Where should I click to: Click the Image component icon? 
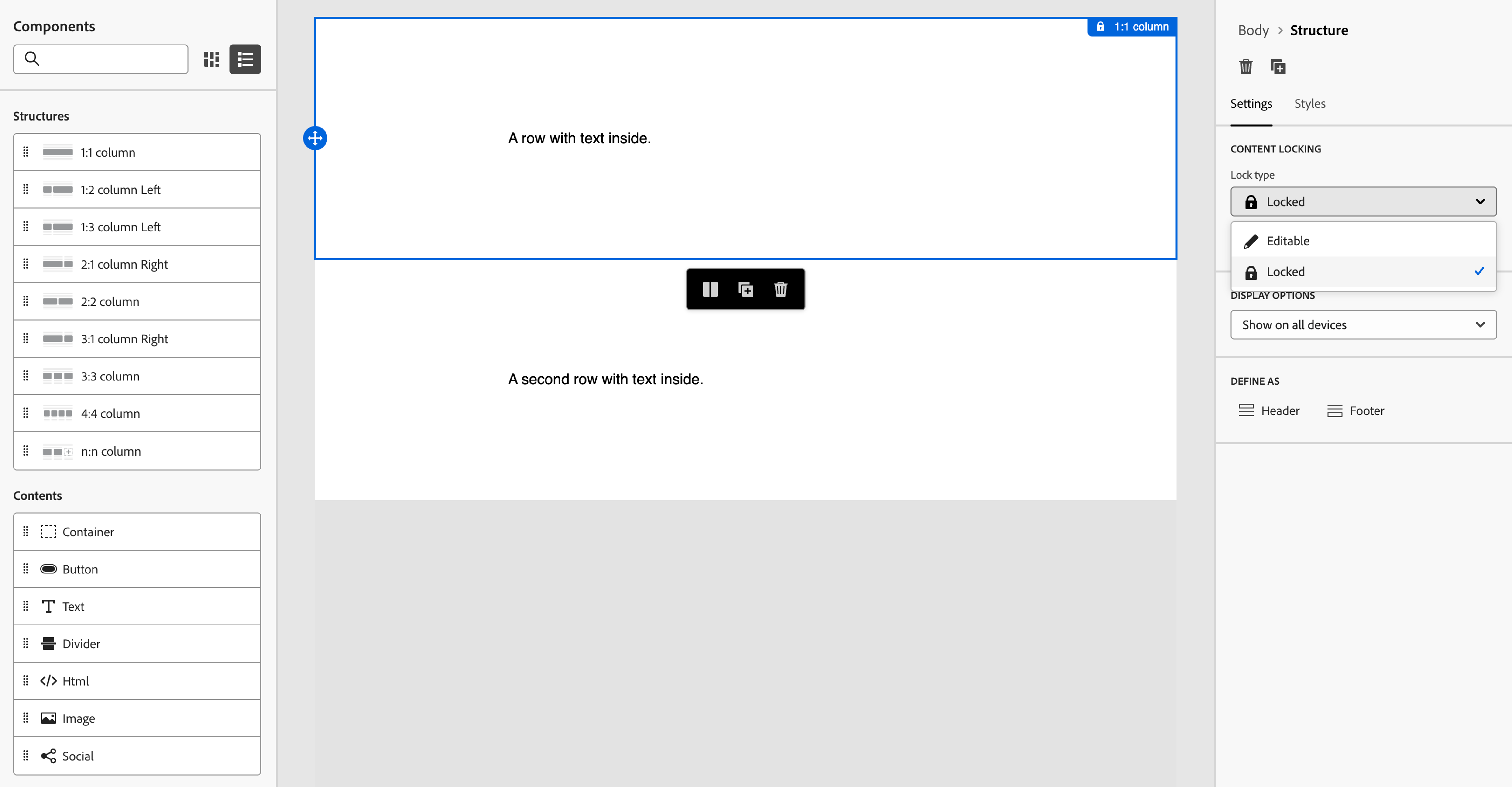point(49,718)
